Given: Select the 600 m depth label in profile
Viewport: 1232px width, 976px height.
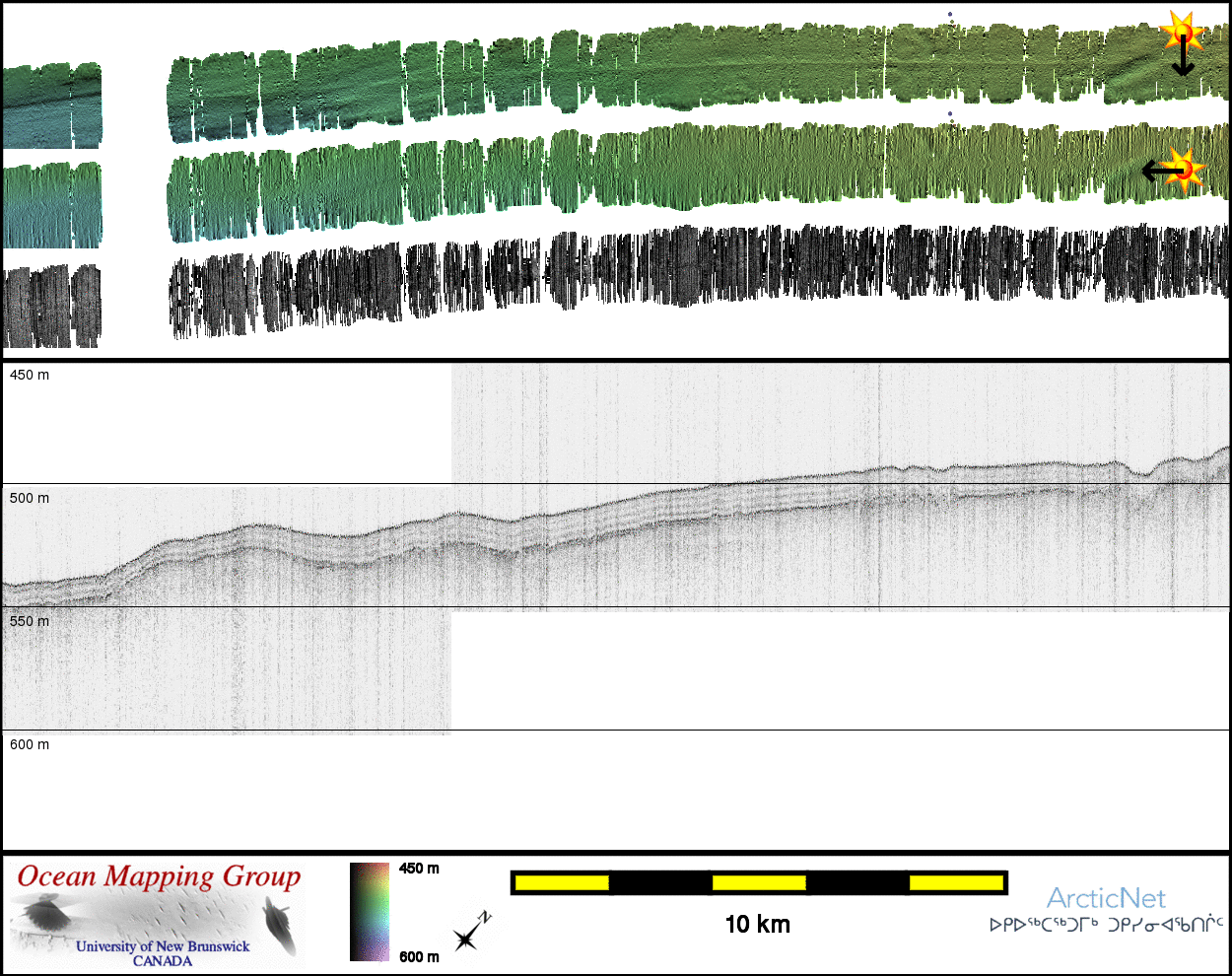Looking at the screenshot, I should click(x=30, y=745).
